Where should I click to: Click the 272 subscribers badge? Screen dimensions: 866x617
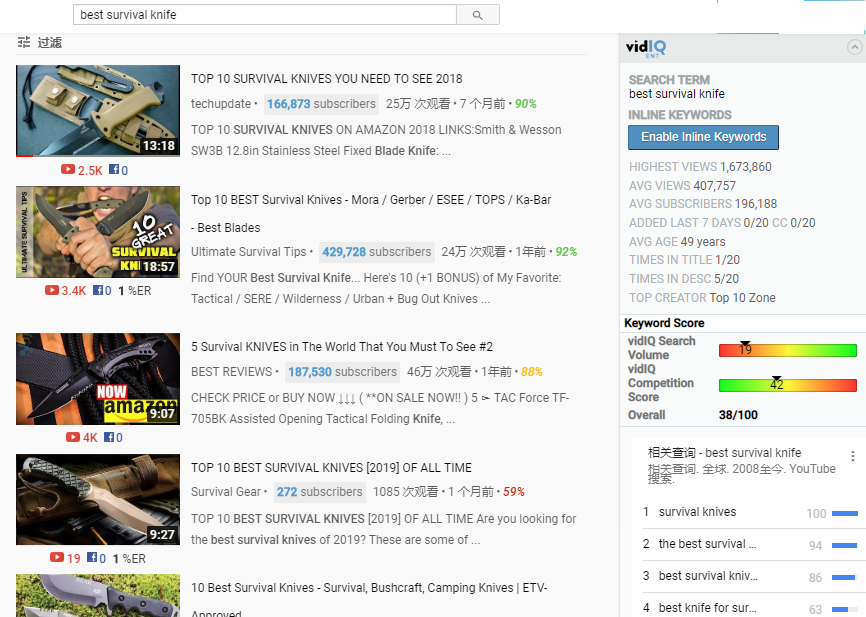point(319,492)
